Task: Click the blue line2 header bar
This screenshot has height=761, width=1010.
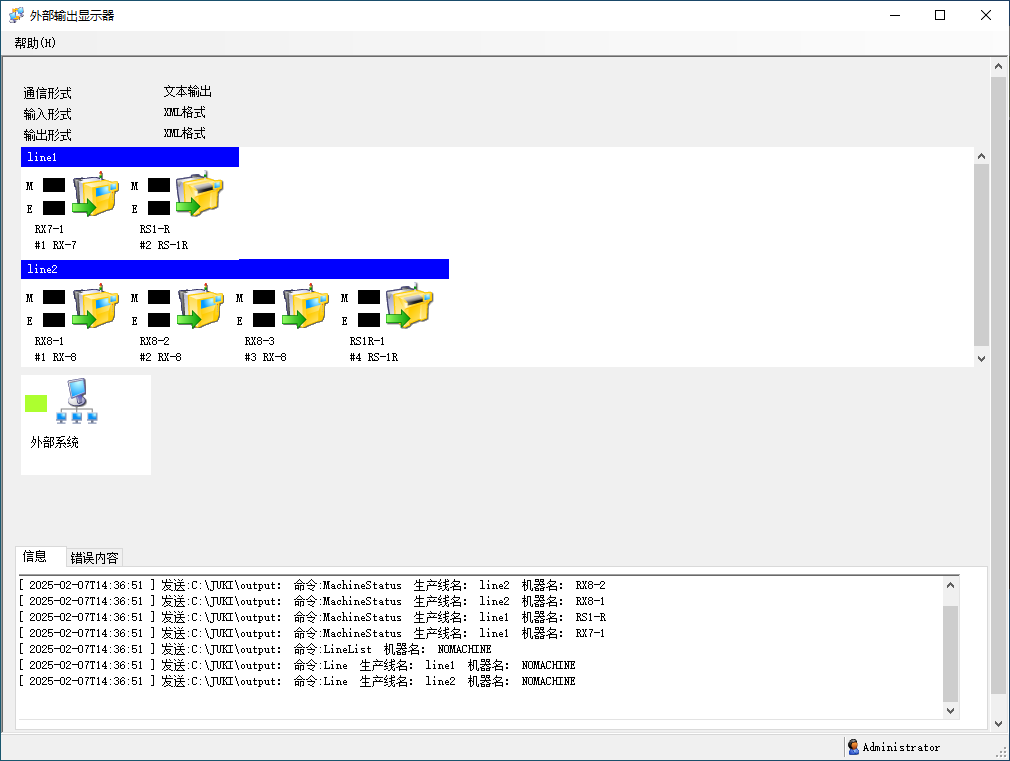Action: pos(235,269)
